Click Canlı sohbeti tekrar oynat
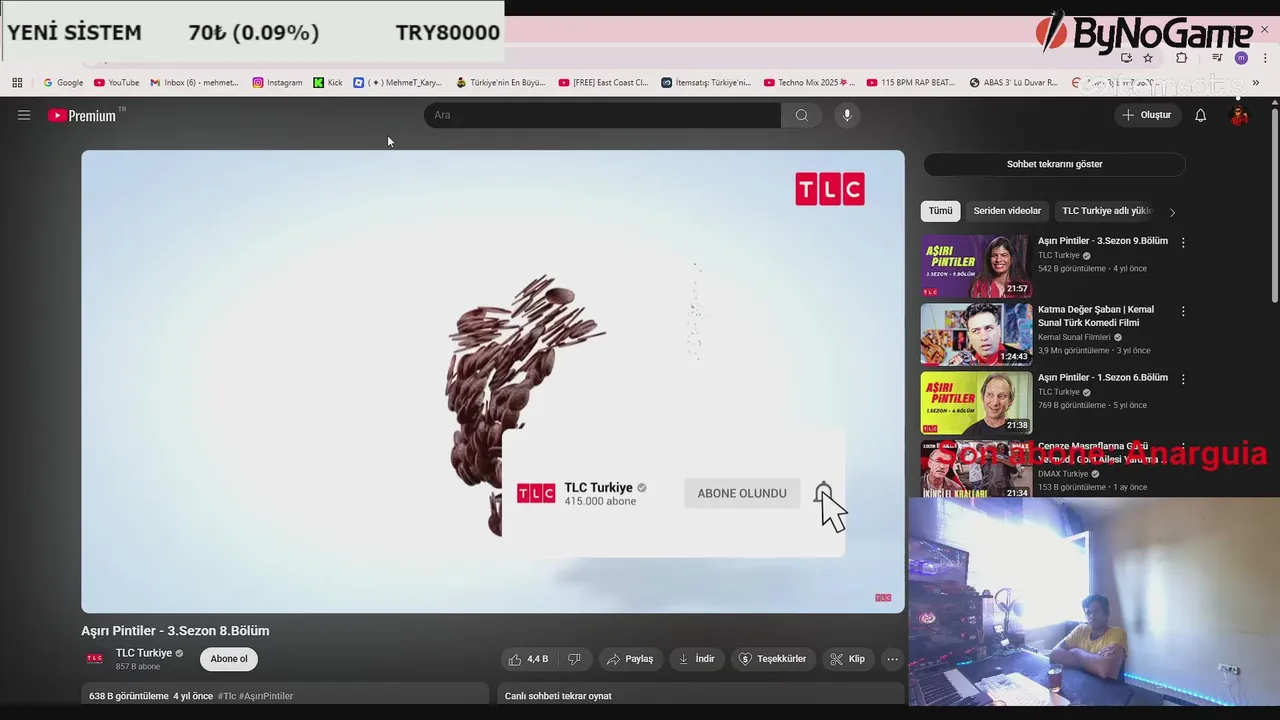 point(558,696)
